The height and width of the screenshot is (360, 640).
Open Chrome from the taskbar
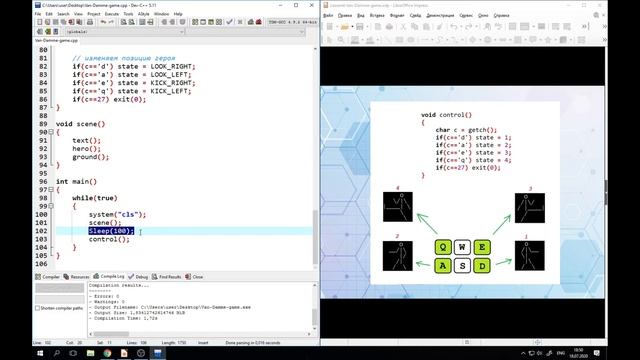point(107,353)
